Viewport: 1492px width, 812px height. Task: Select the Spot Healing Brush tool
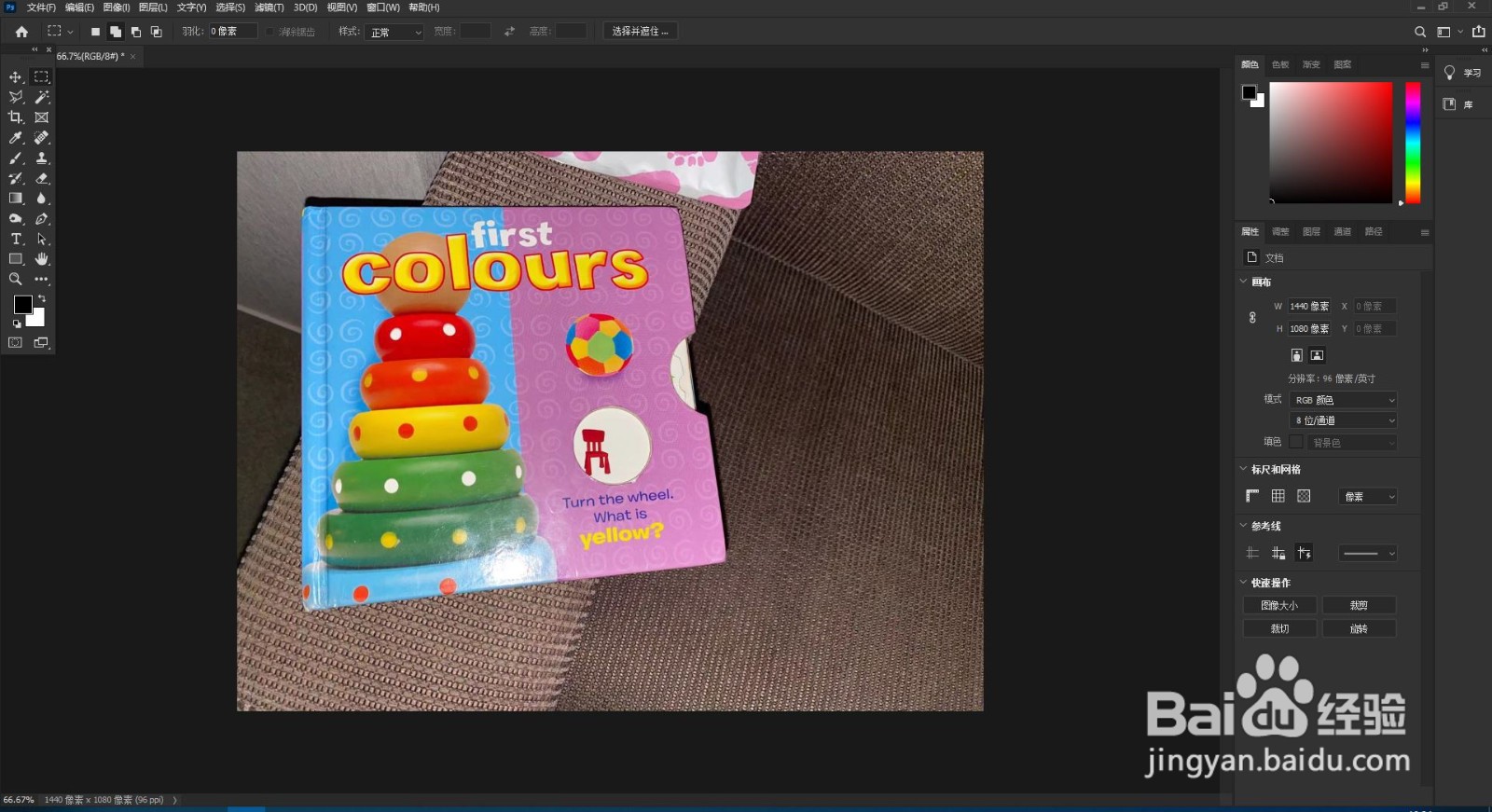click(41, 138)
